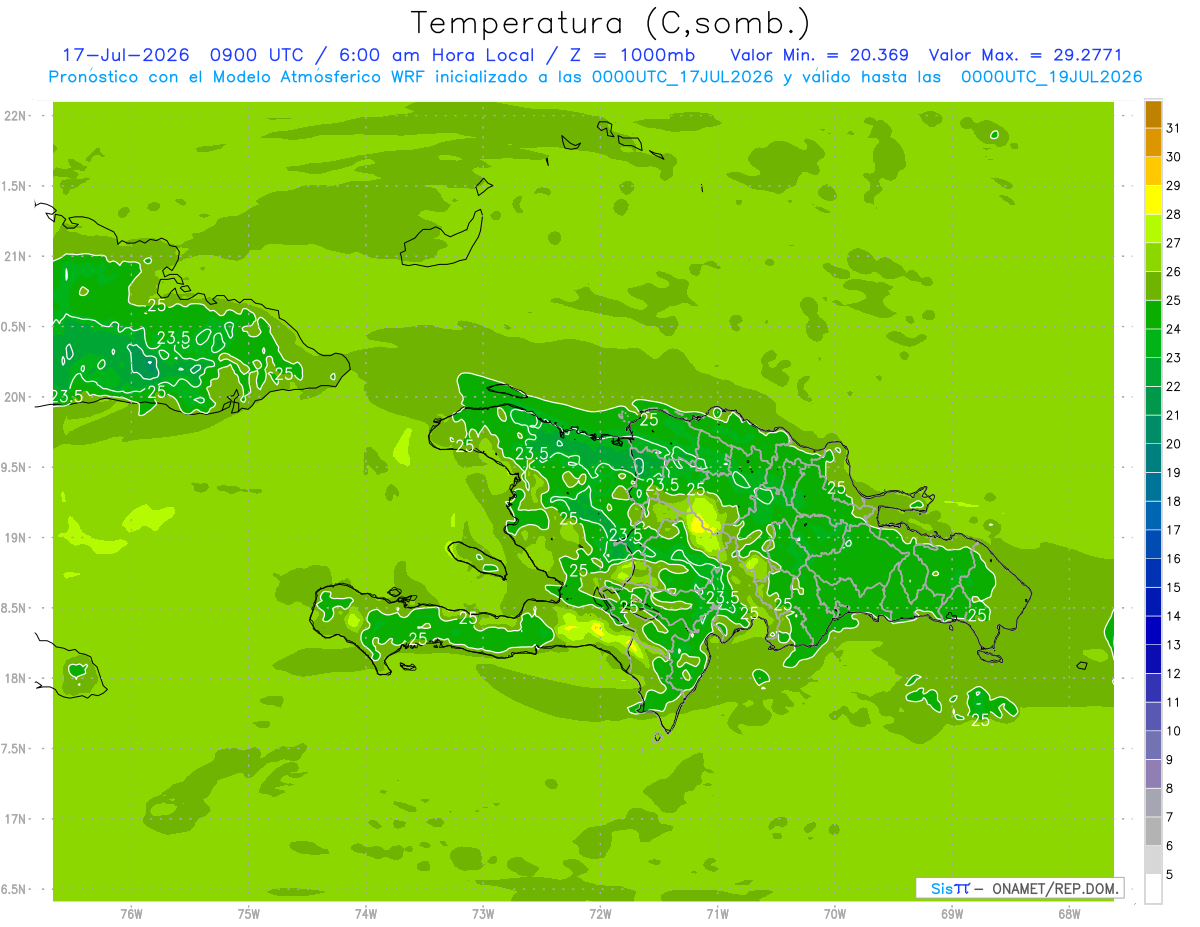Click the "71W" longitude axis label
1200x927 pixels.
[x=717, y=913]
